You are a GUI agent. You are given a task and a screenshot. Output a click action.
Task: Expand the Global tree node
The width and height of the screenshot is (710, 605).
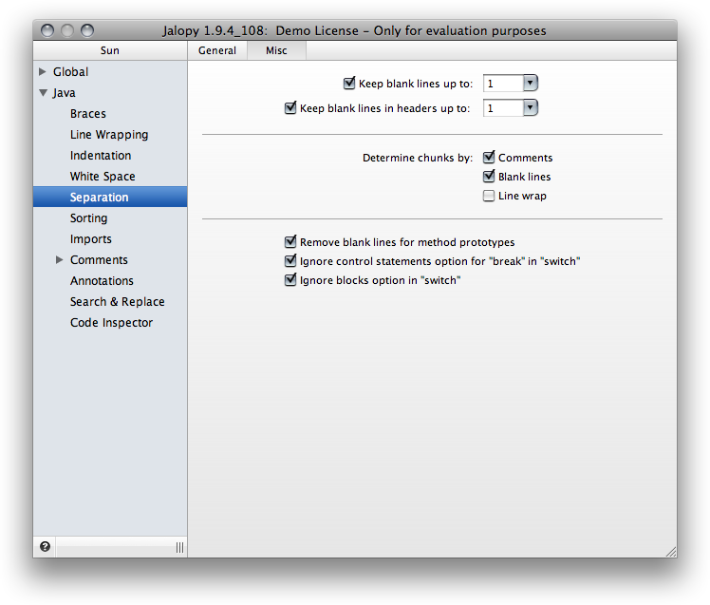[x=43, y=72]
